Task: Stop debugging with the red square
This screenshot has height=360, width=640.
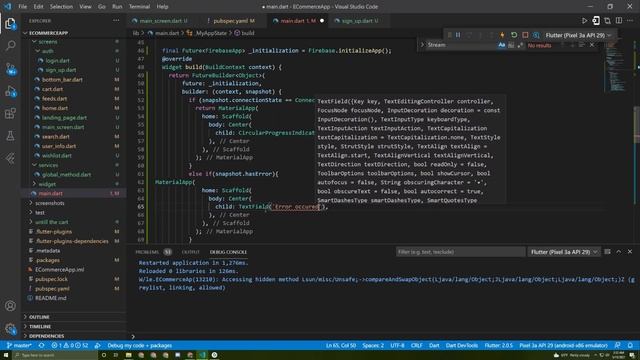Action: pos(525,35)
